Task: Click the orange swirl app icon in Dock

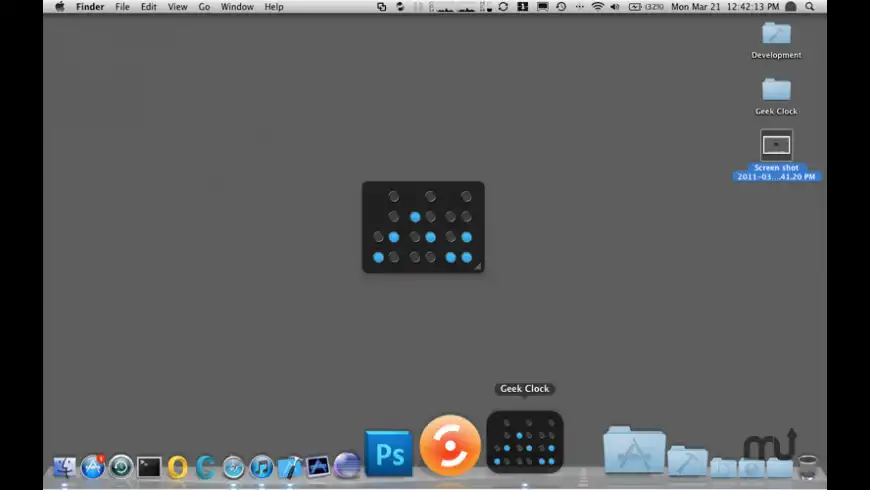Action: tap(450, 445)
